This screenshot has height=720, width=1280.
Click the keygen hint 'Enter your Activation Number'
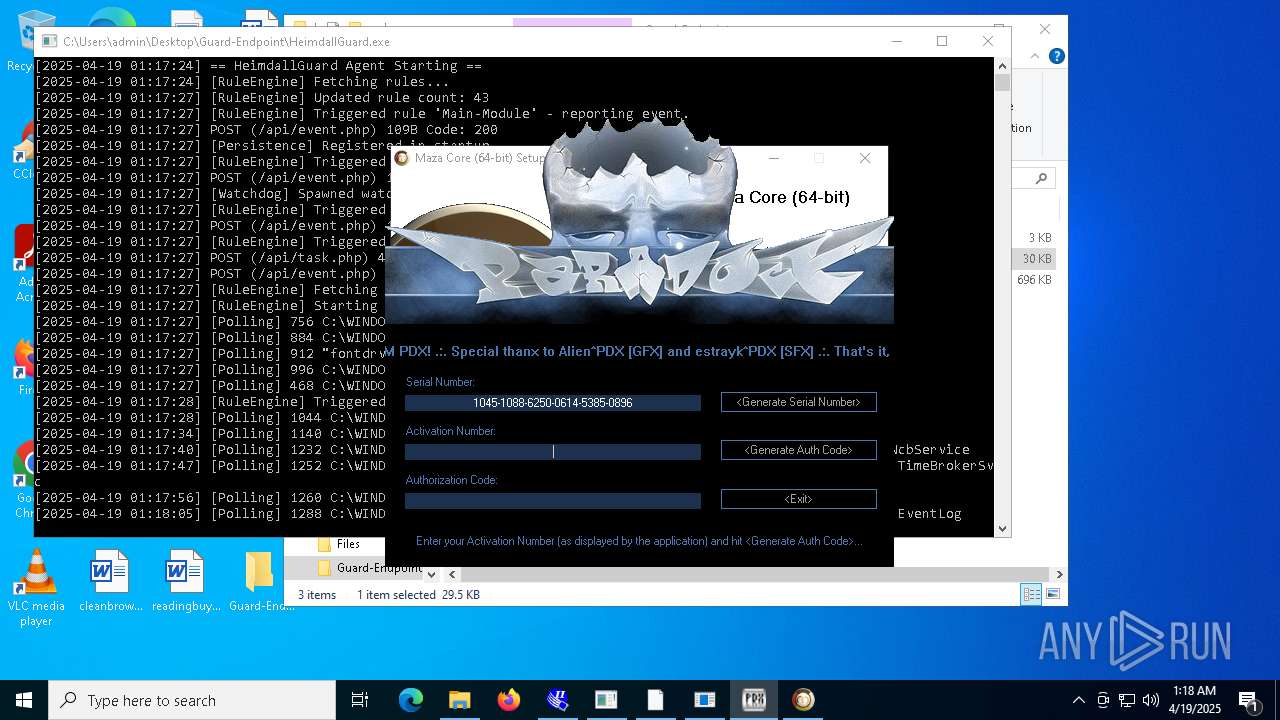(x=639, y=541)
